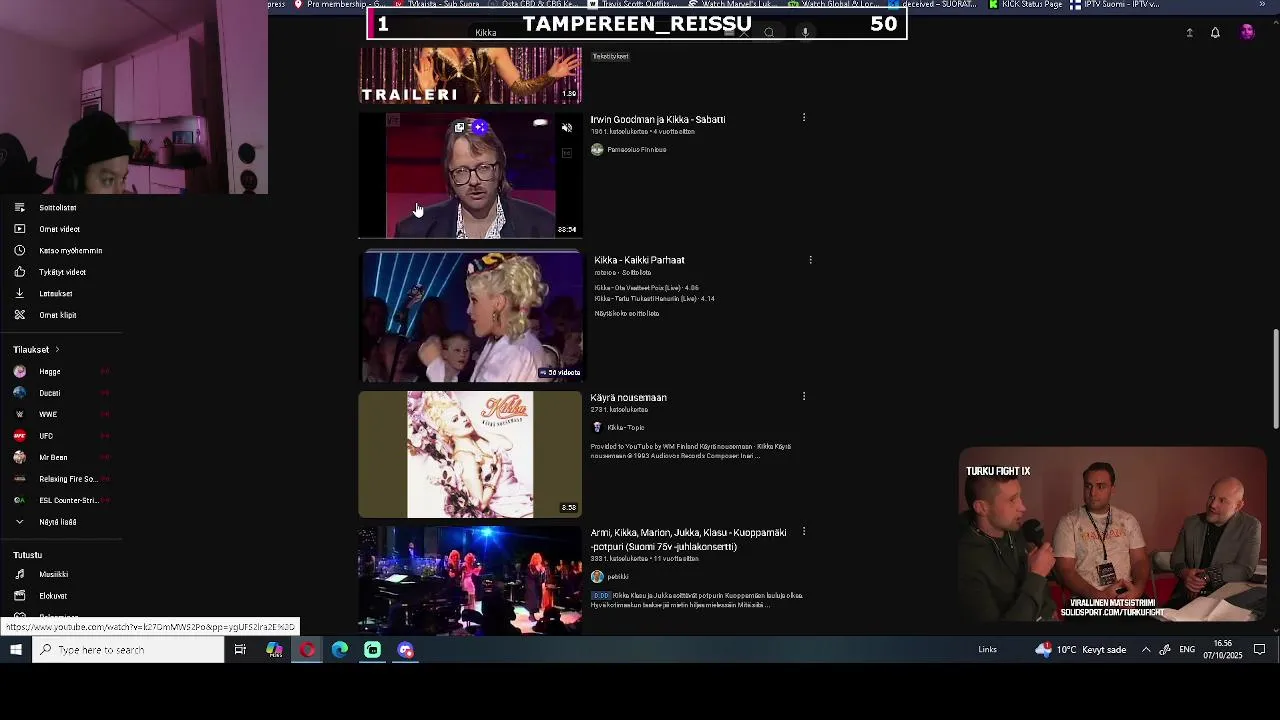Open Task View on taskbar
The image size is (1280, 720).
(240, 650)
